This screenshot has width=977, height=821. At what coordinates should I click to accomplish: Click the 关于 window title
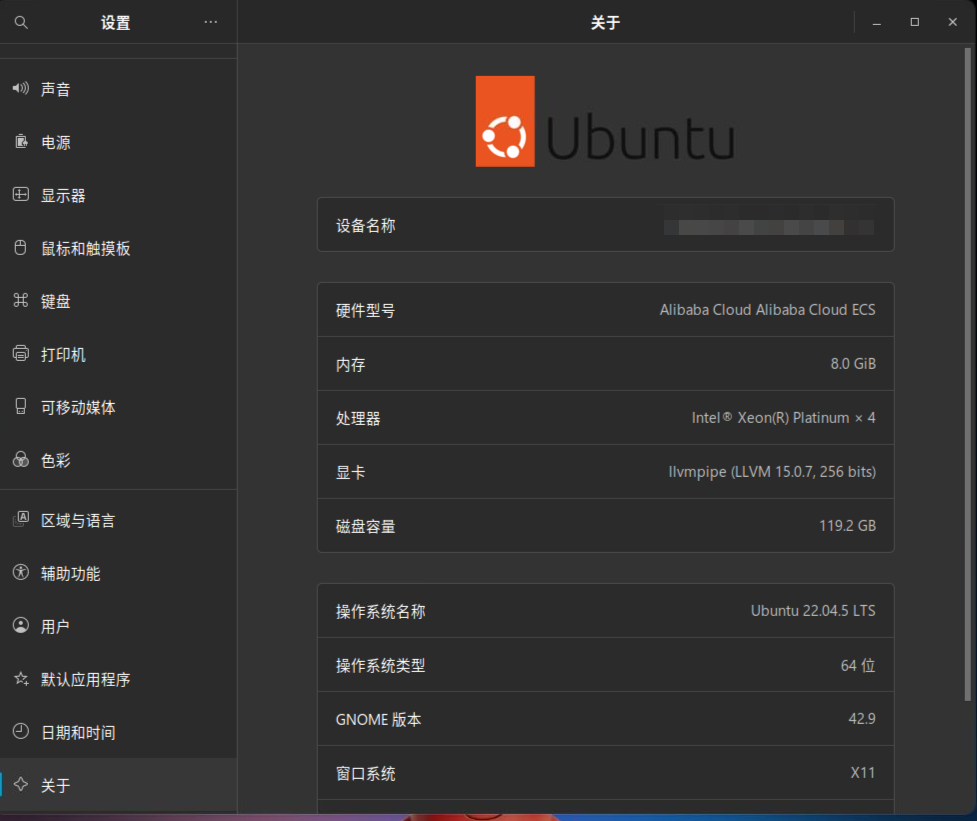click(605, 23)
